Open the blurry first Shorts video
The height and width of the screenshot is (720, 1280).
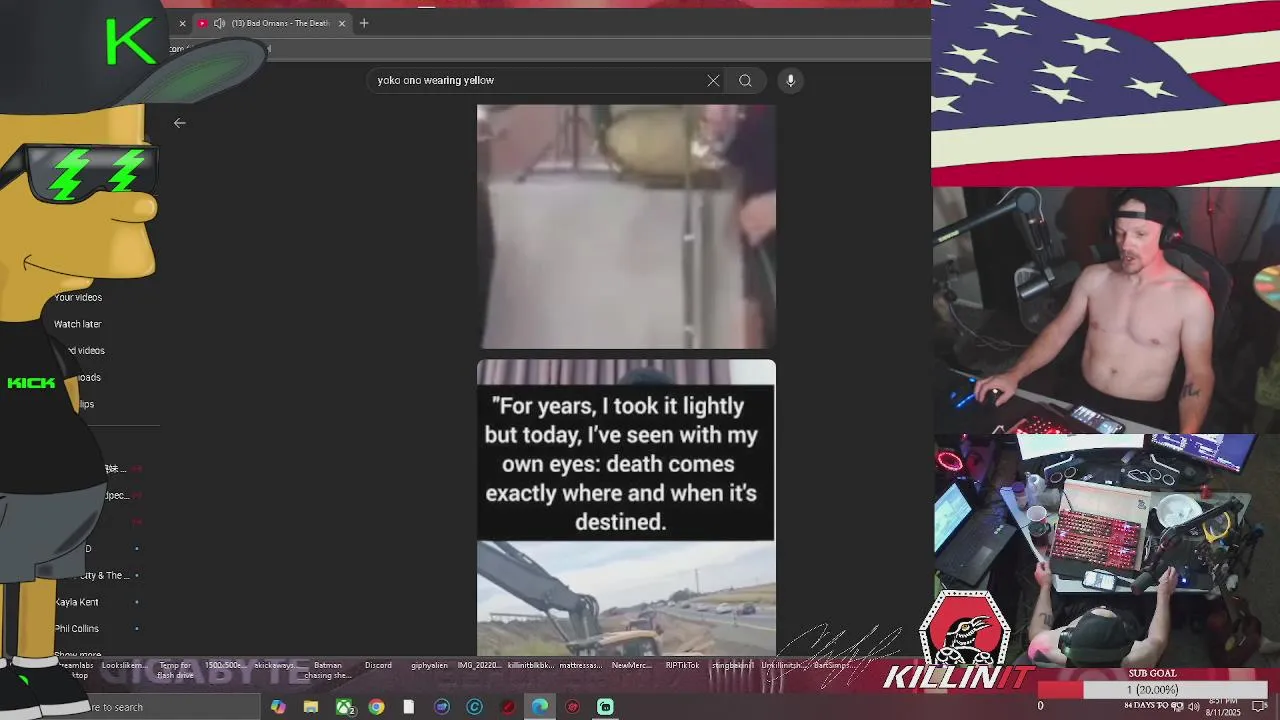626,227
